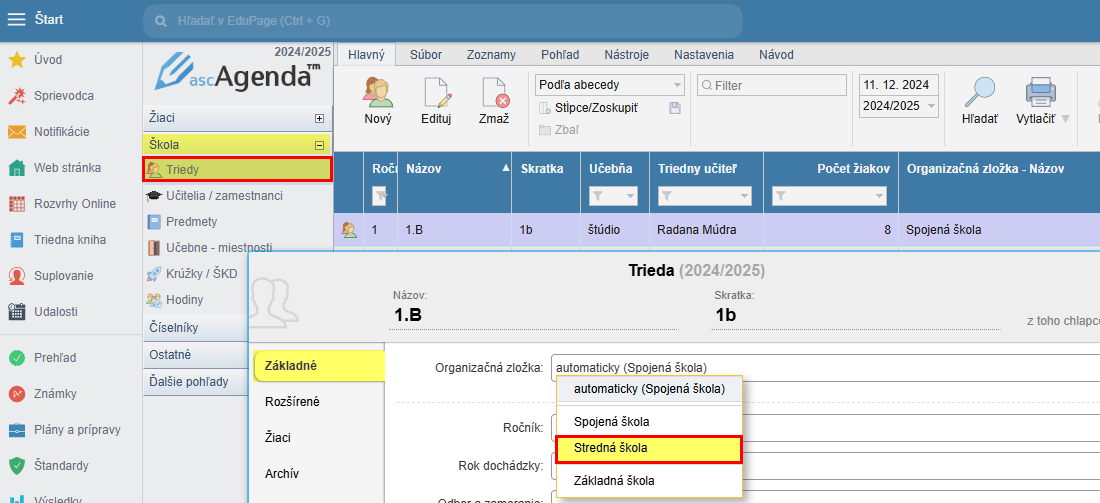
Task: Open Notifikácie in the left sidebar
Action: point(61,131)
